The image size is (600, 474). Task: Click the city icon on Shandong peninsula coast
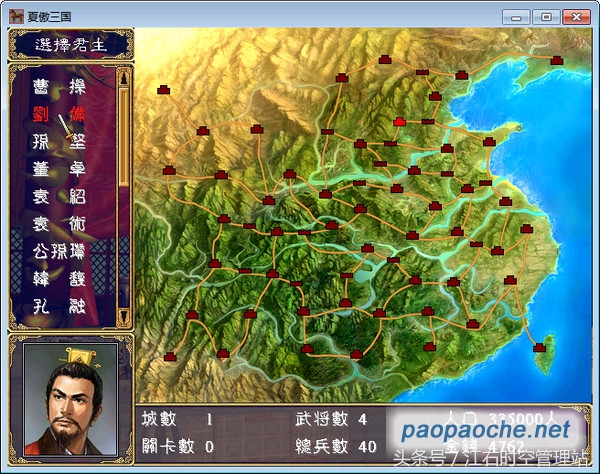(489, 142)
